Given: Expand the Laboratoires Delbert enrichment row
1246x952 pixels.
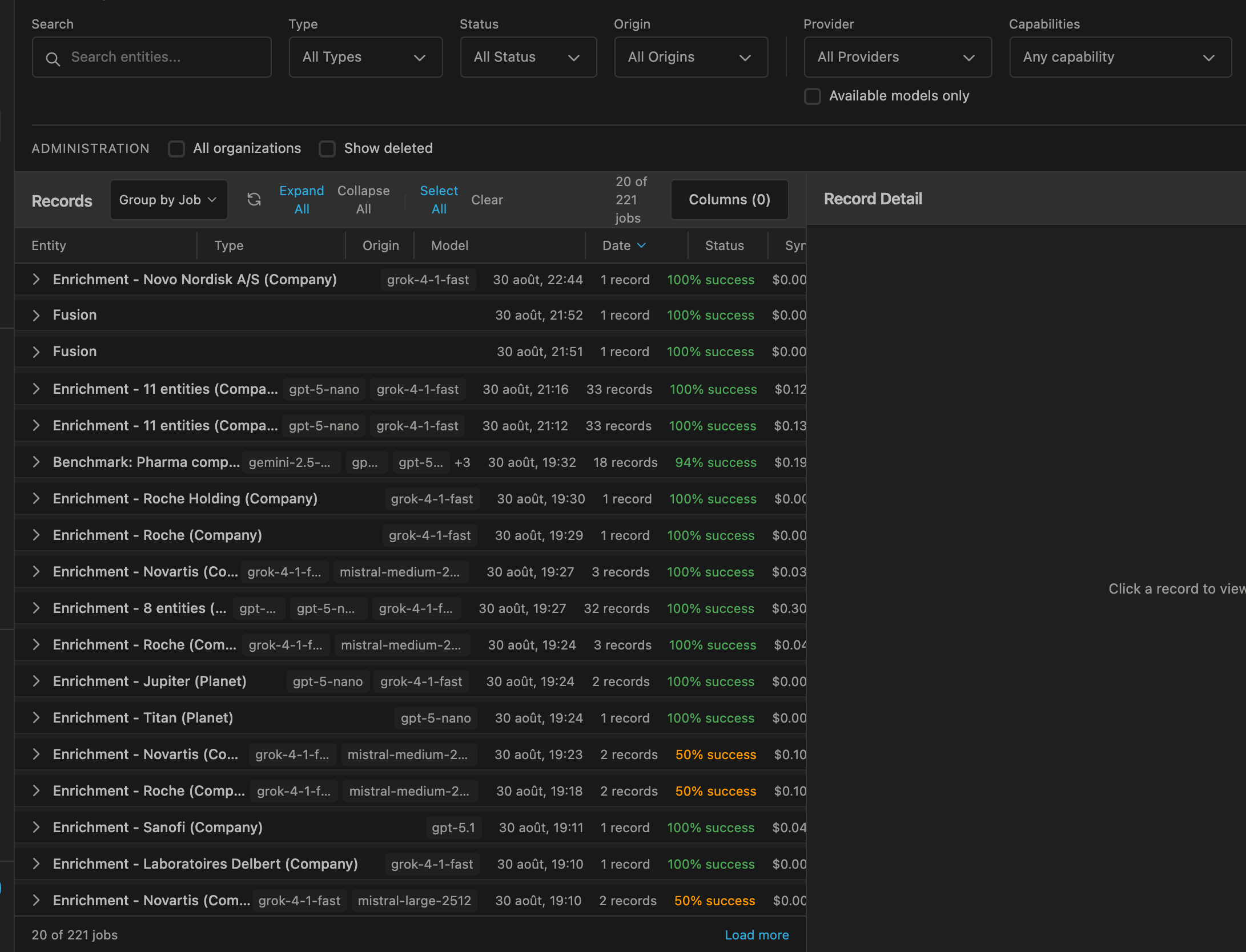Looking at the screenshot, I should pyautogui.click(x=36, y=864).
